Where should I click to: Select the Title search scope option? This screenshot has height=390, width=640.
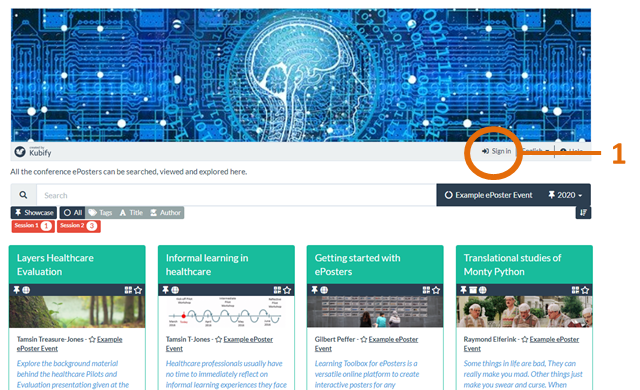click(x=131, y=213)
